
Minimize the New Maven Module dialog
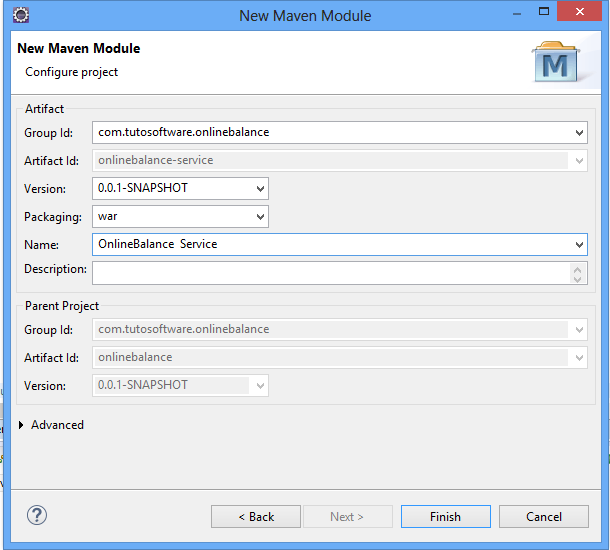click(x=517, y=13)
